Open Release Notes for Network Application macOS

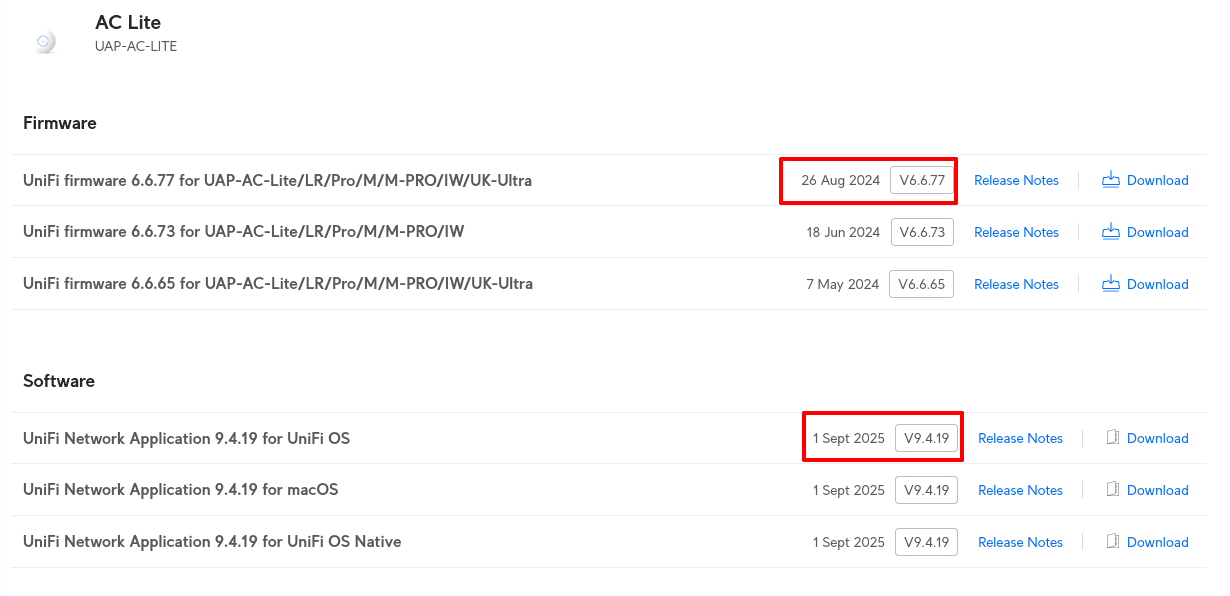1020,490
